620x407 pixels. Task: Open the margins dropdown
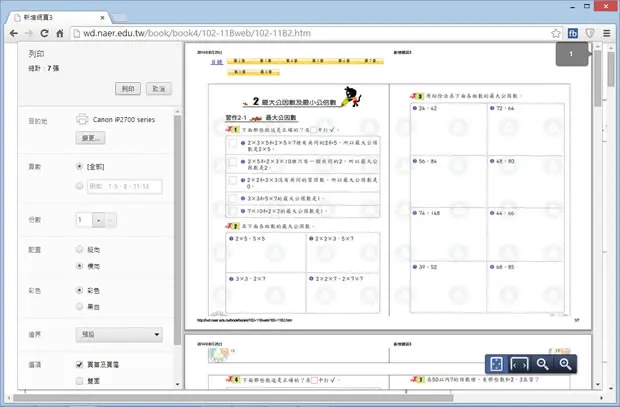119,335
